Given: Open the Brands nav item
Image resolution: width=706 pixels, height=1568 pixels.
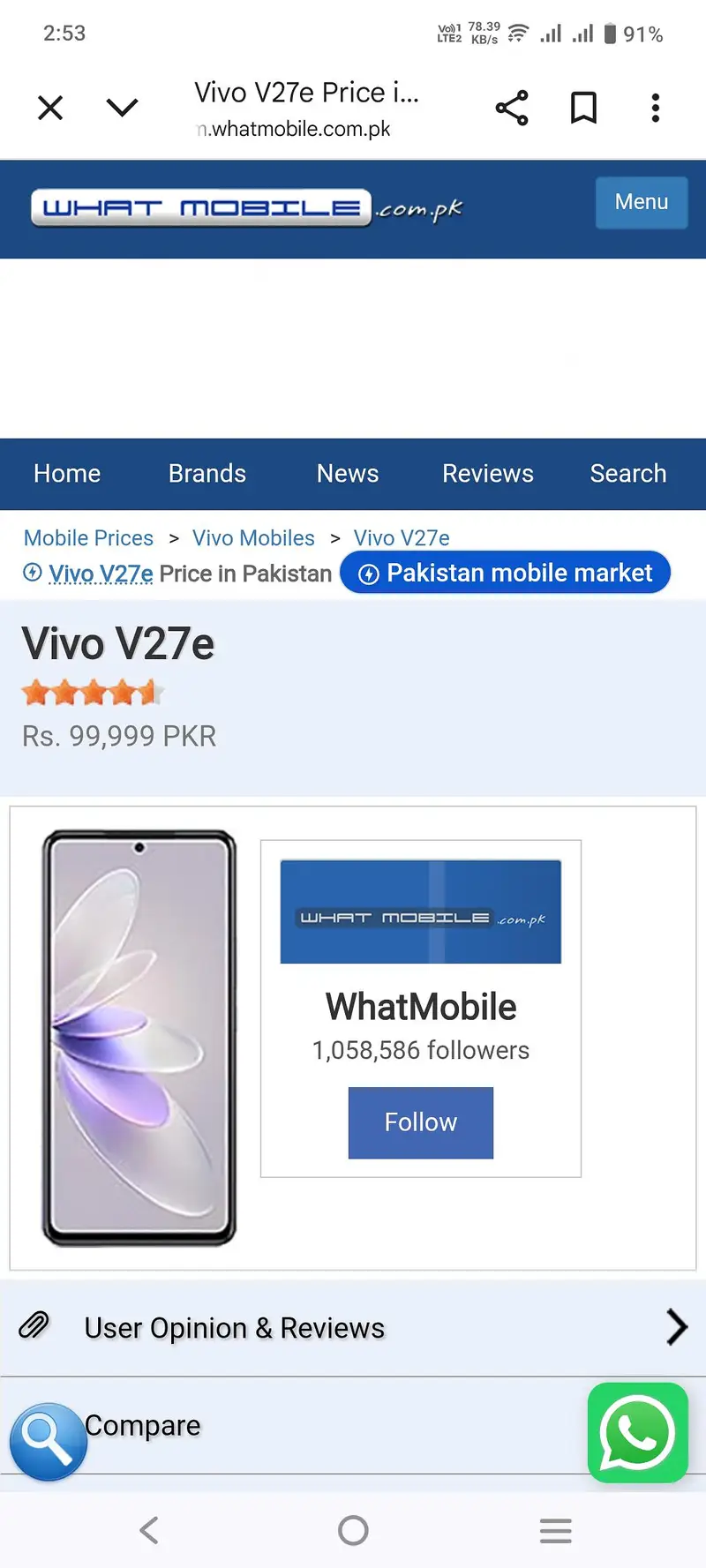Looking at the screenshot, I should tap(207, 474).
